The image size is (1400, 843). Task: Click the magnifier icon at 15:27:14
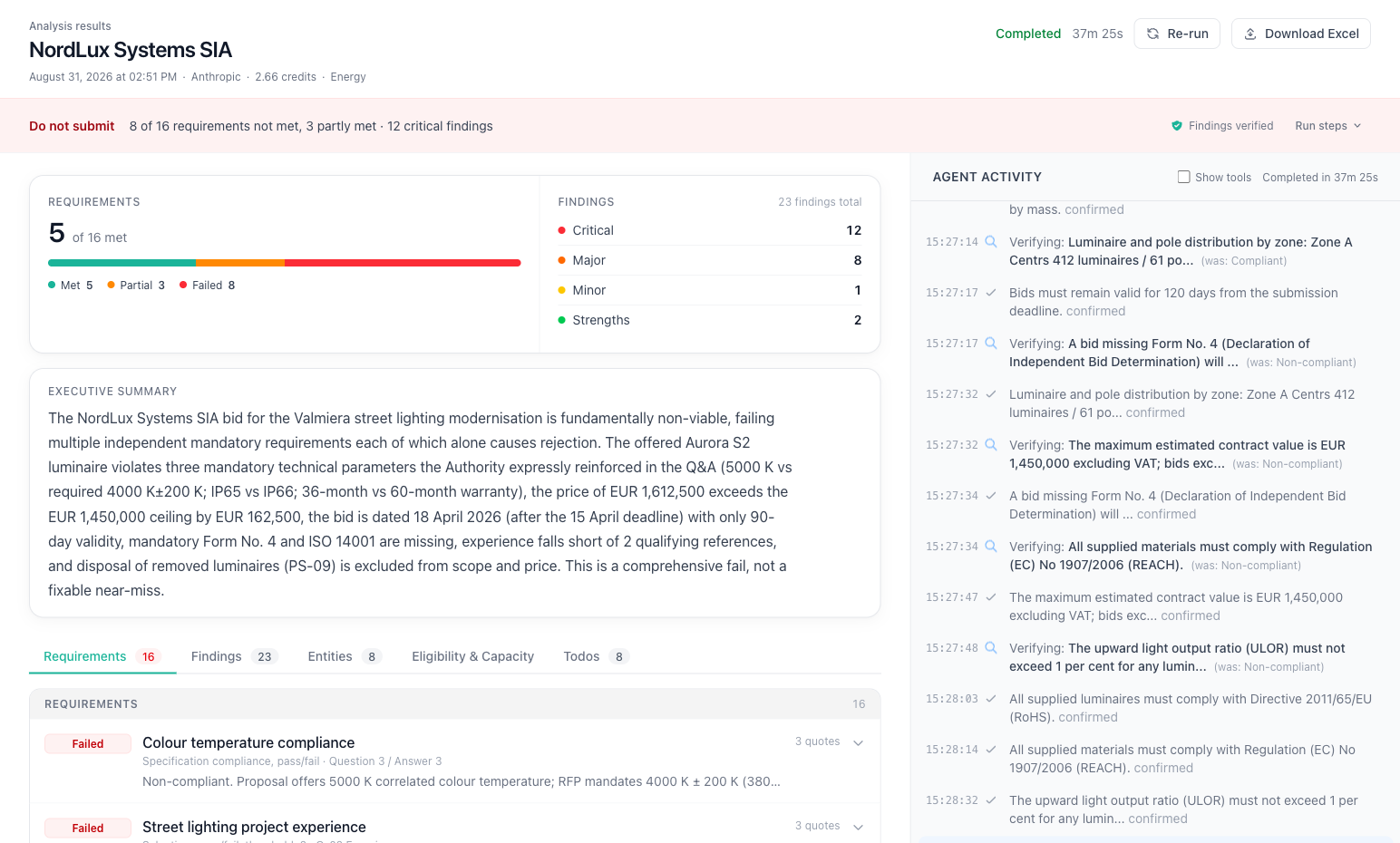pyautogui.click(x=991, y=242)
